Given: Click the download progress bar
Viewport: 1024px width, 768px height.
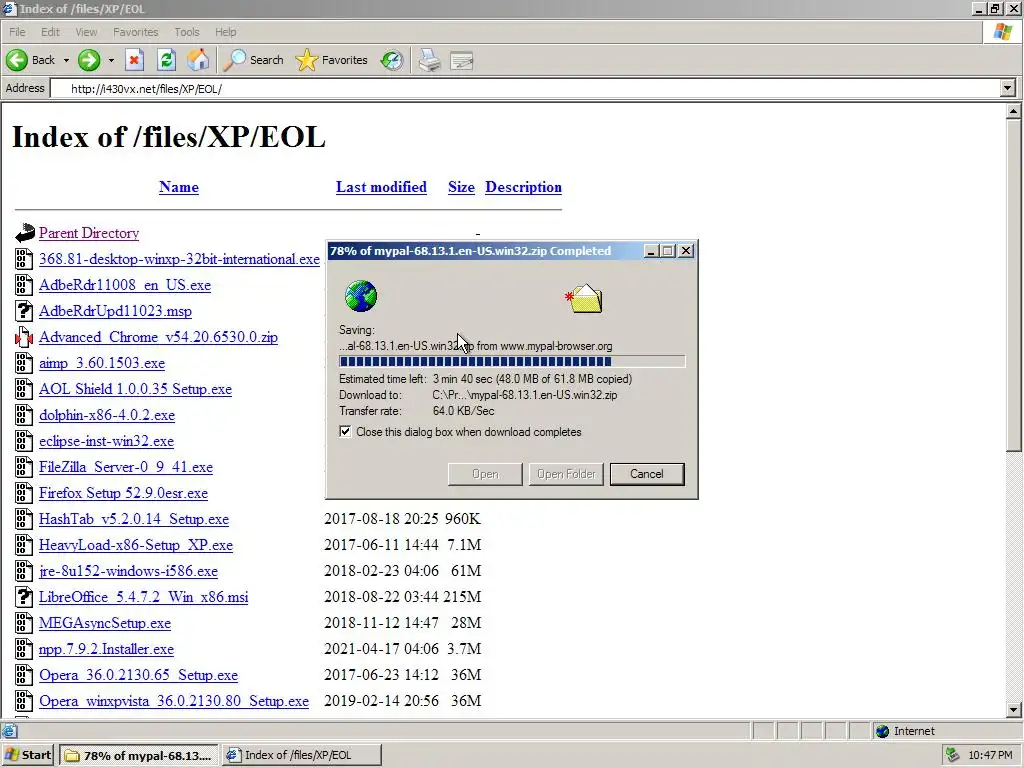Looking at the screenshot, I should pyautogui.click(x=512, y=361).
